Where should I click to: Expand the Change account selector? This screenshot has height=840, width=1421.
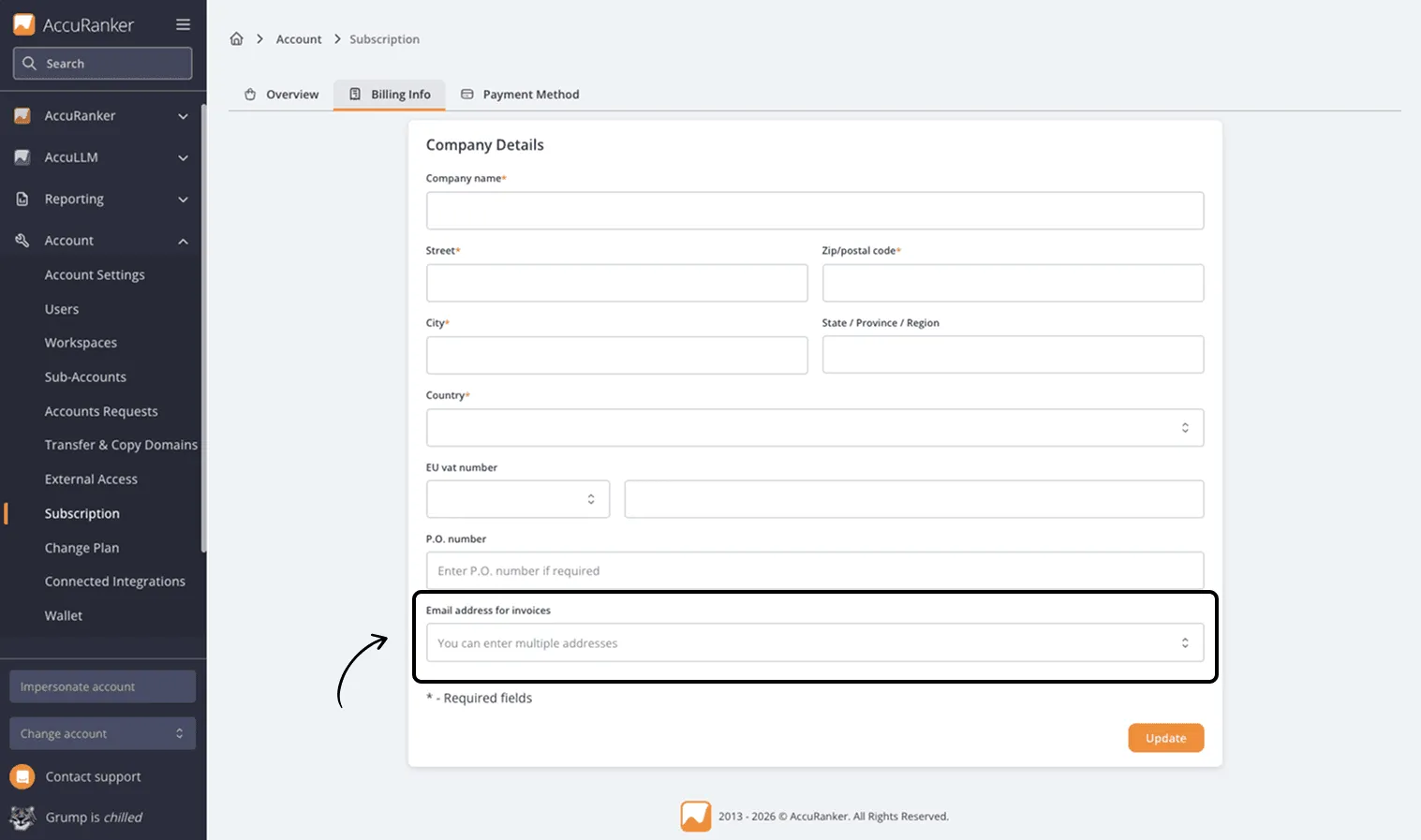click(x=102, y=733)
